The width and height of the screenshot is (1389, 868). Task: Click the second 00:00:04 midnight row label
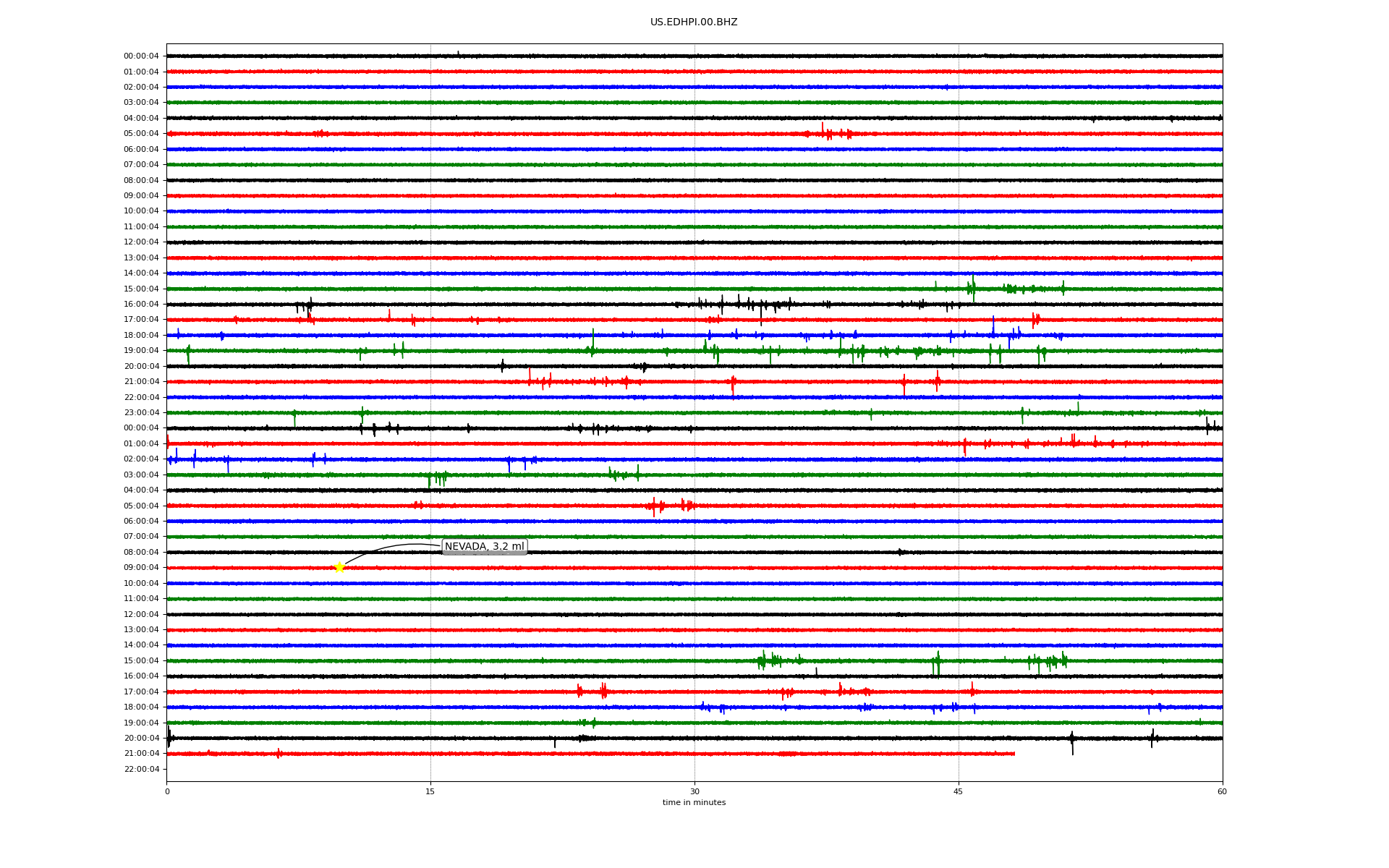click(141, 427)
